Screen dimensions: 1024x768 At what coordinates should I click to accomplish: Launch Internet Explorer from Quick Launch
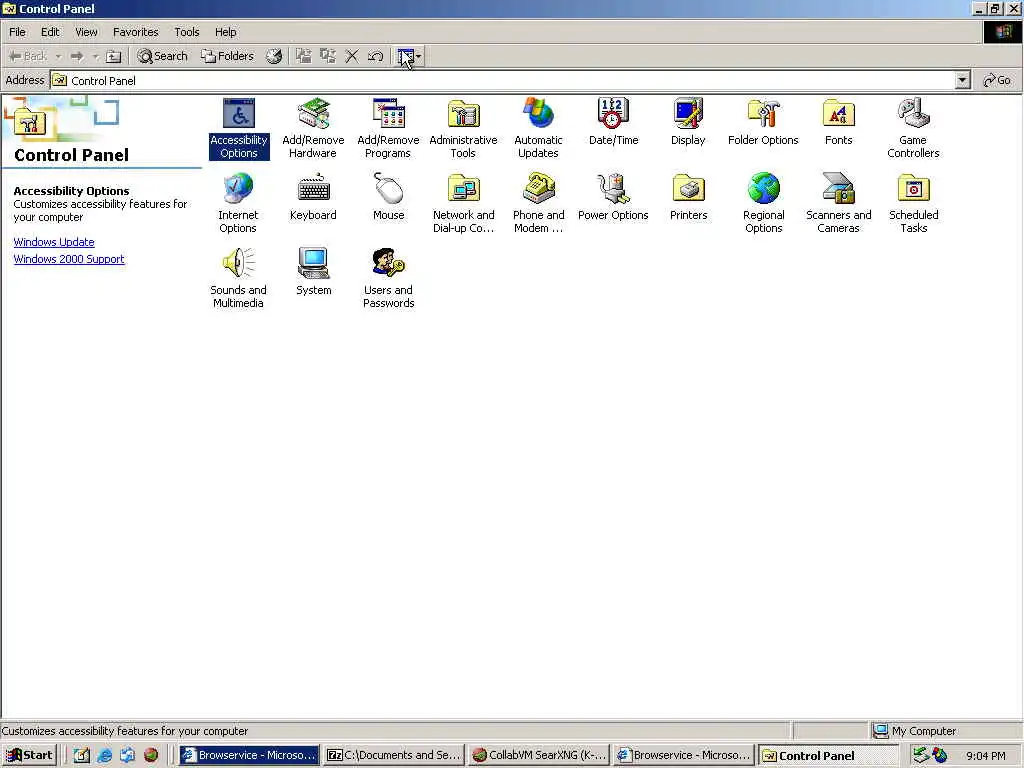(104, 756)
